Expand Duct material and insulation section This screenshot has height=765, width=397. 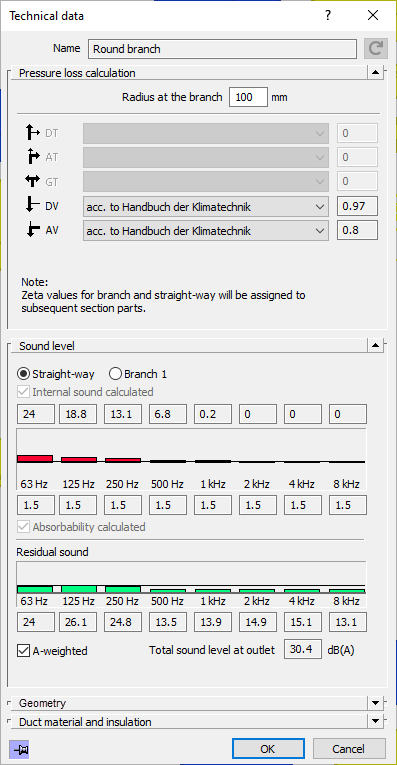point(375,721)
